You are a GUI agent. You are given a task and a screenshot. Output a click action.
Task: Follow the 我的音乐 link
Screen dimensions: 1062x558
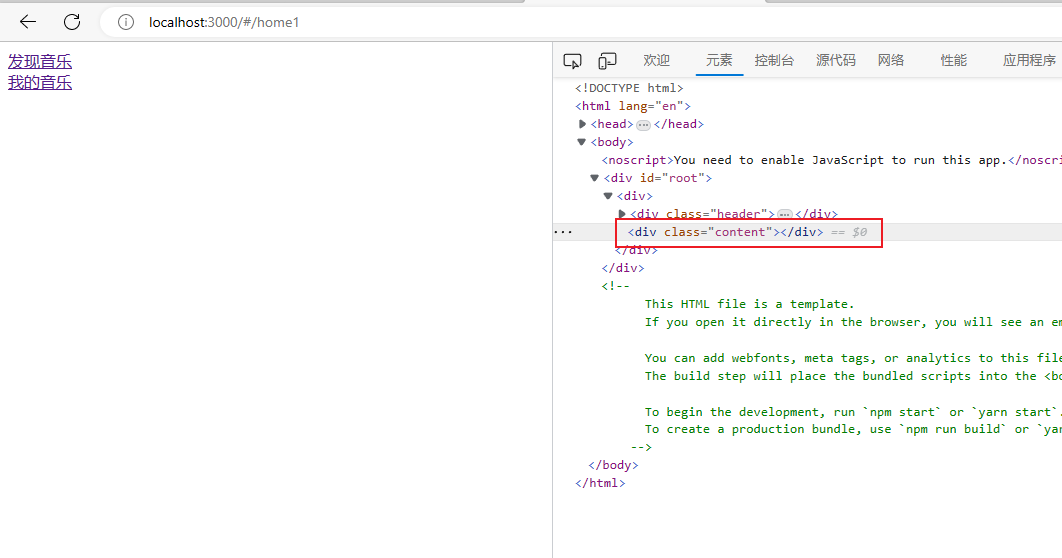tap(40, 83)
